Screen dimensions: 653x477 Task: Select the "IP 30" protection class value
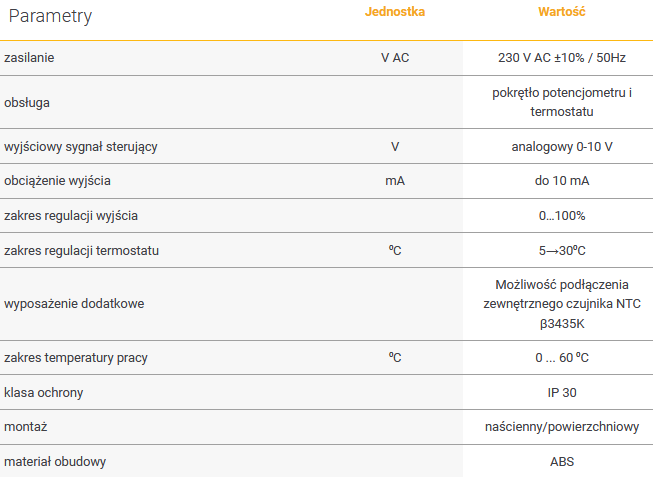(561, 393)
